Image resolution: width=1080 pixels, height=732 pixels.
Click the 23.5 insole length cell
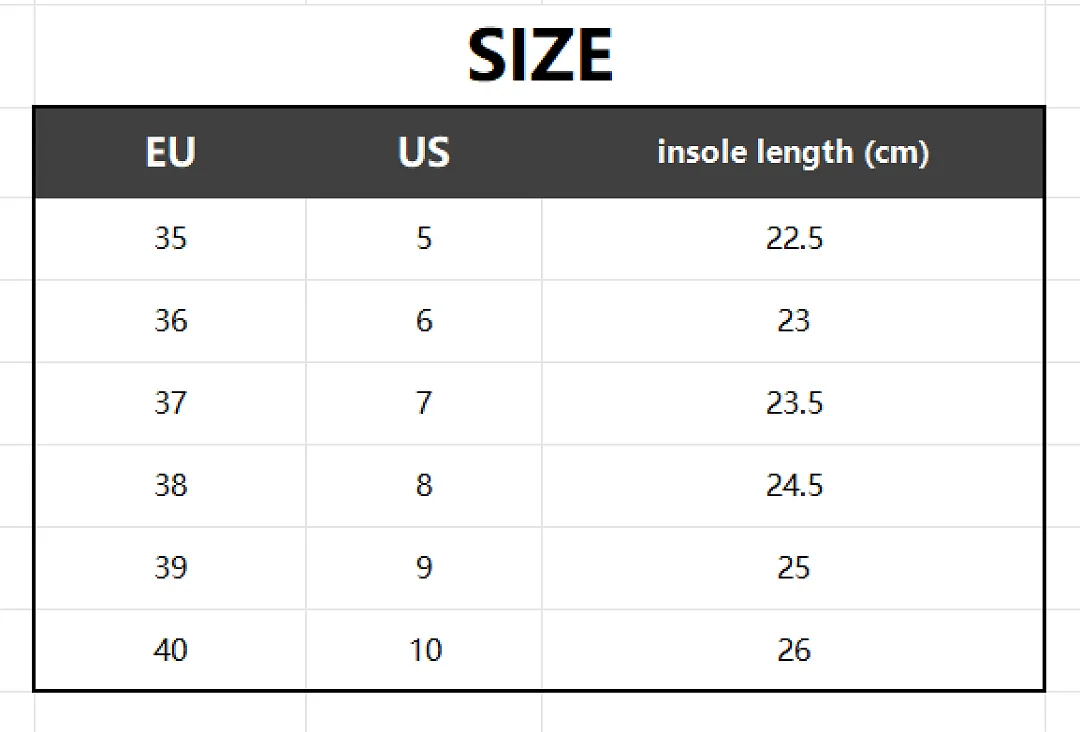click(x=793, y=403)
